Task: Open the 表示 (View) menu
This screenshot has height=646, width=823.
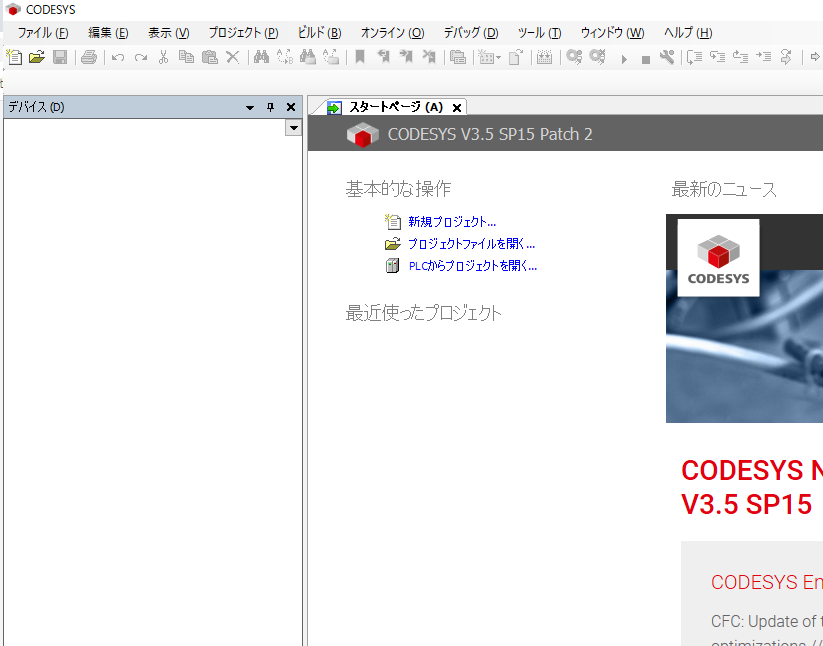Action: coord(168,33)
